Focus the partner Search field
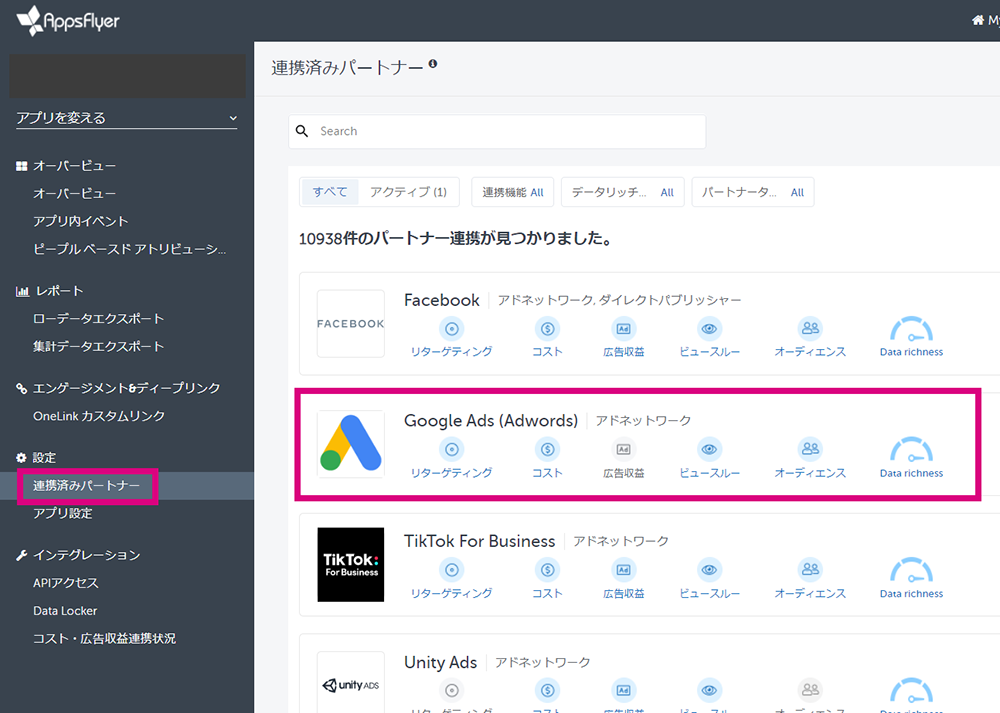 coord(497,131)
